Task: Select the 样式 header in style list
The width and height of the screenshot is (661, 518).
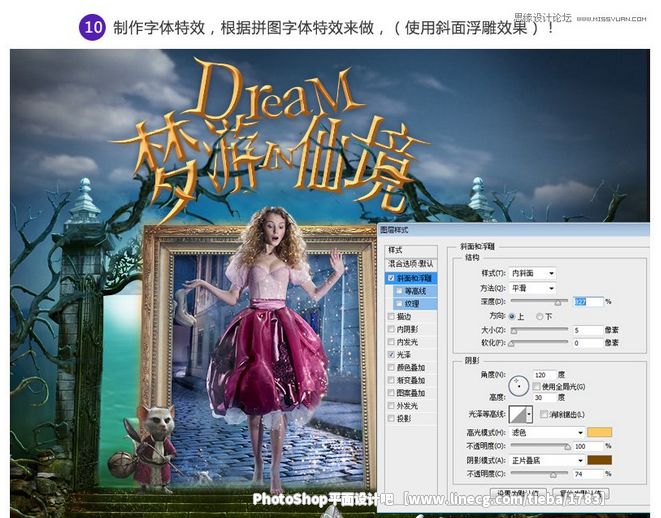Action: point(411,250)
